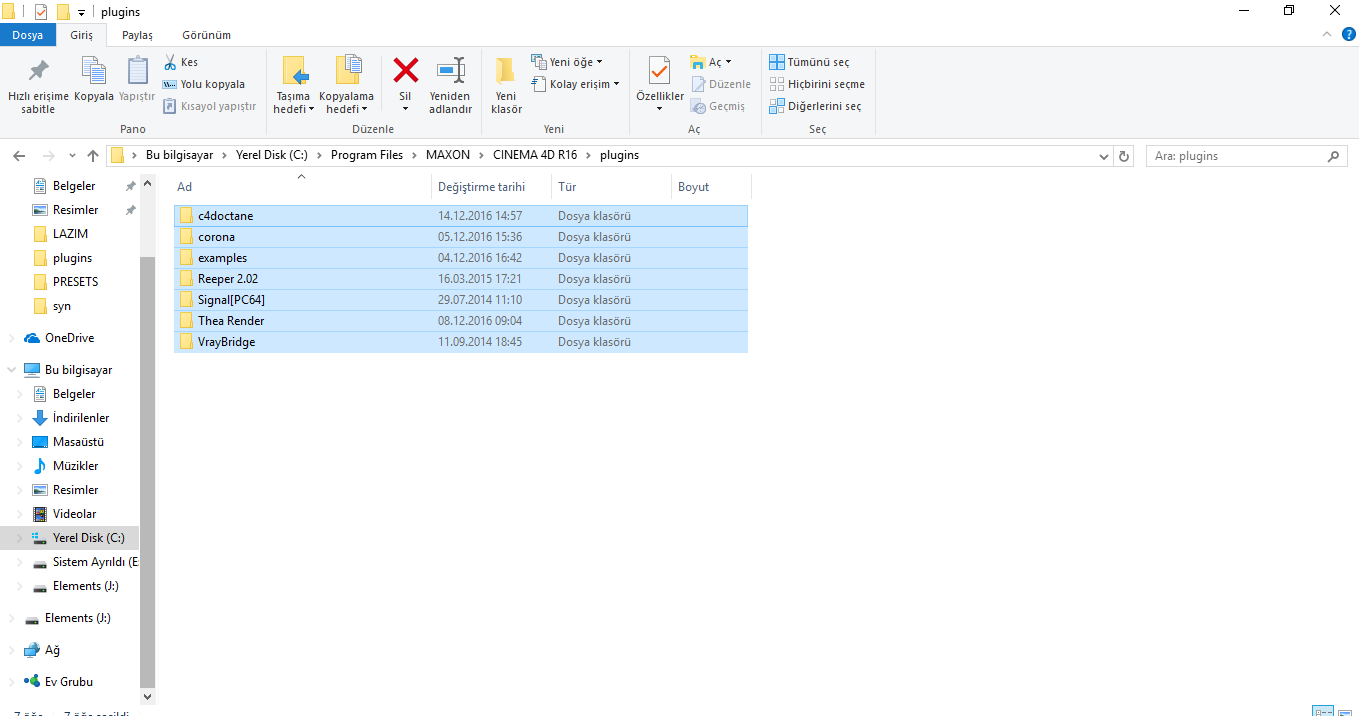Open Geçmiş history
Viewport: 1359px width, 716px height.
point(717,106)
